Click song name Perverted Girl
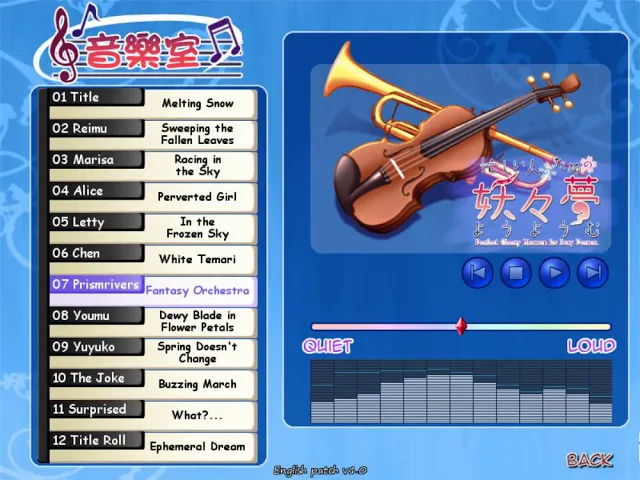640x480 pixels. click(x=197, y=197)
